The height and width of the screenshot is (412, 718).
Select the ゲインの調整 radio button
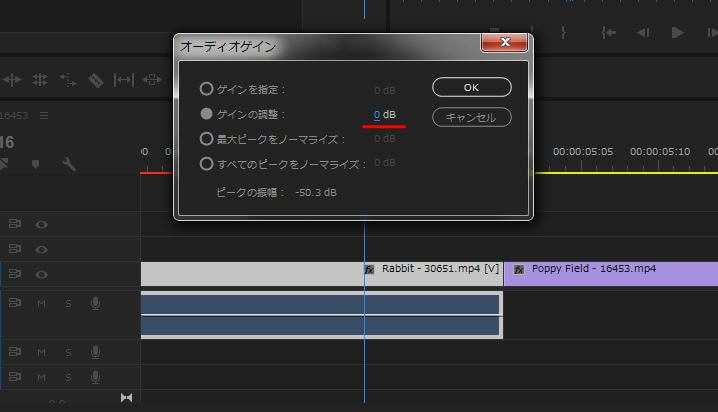tap(207, 114)
